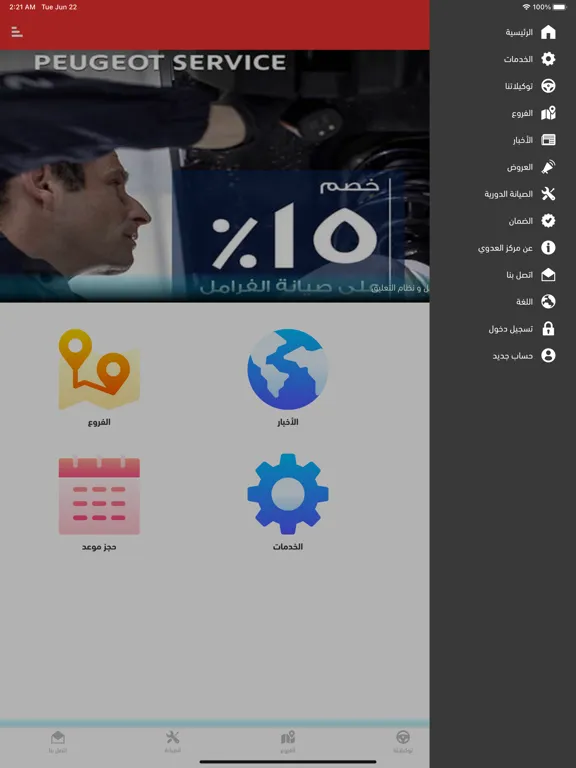This screenshot has width=576, height=768.
Task: Open الخدمات blue gear tile on home grid
Action: (x=288, y=503)
